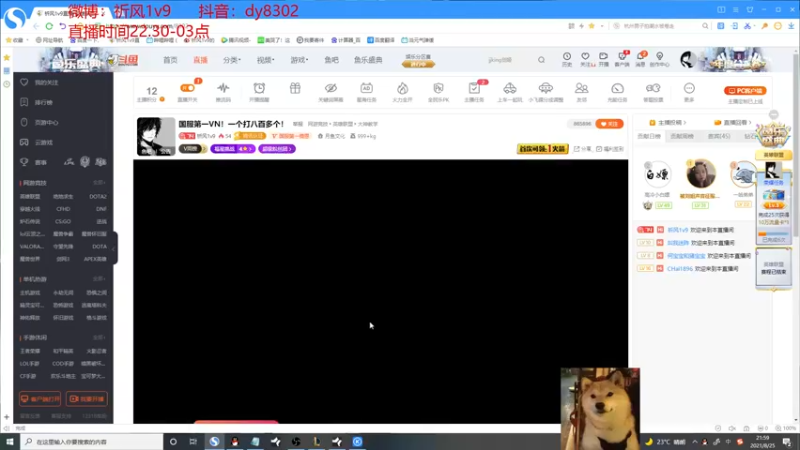Open 鱼吧 in the navigation bar
The height and width of the screenshot is (450, 800).
[331, 60]
